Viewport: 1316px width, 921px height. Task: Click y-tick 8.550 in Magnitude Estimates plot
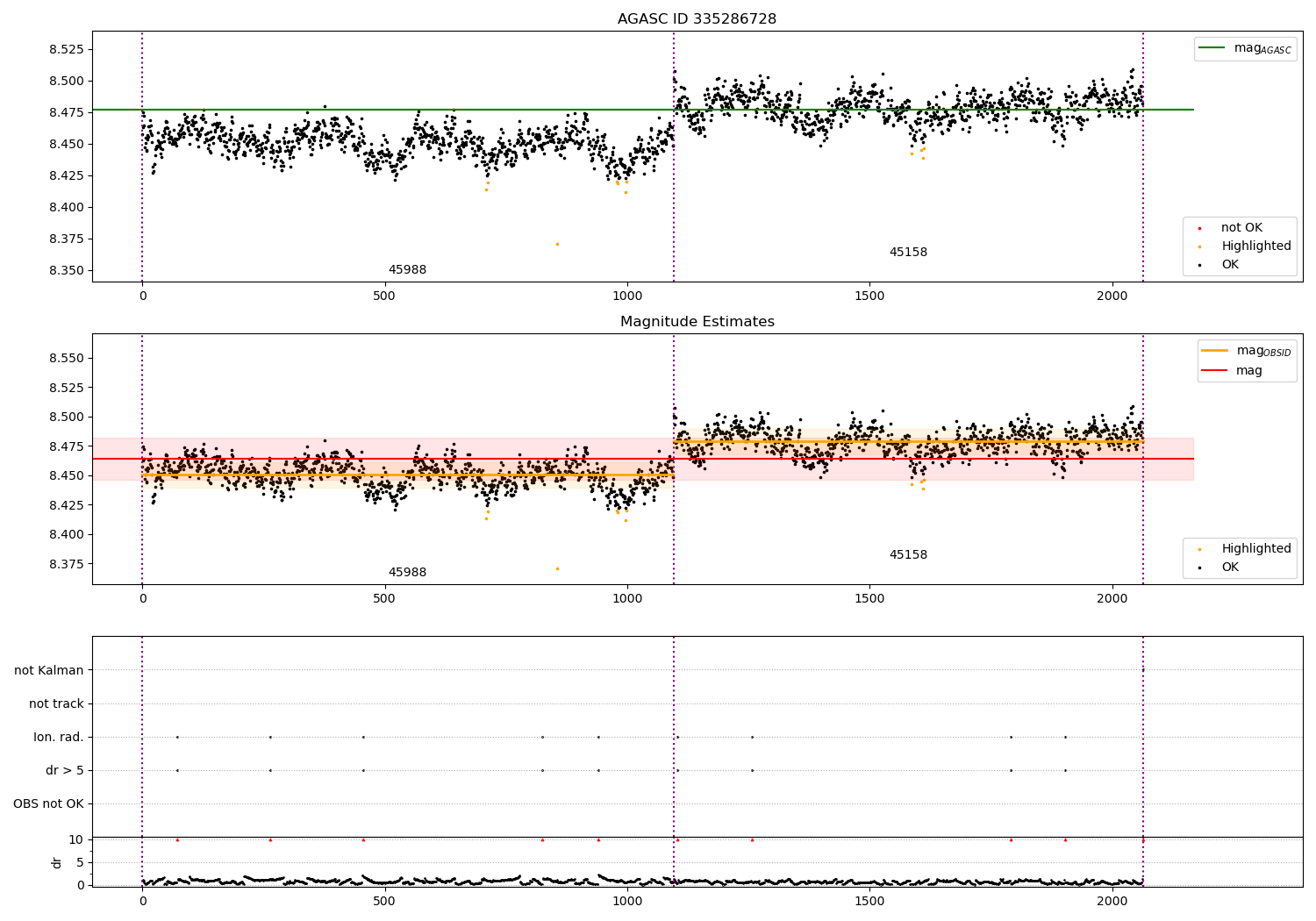coord(67,358)
